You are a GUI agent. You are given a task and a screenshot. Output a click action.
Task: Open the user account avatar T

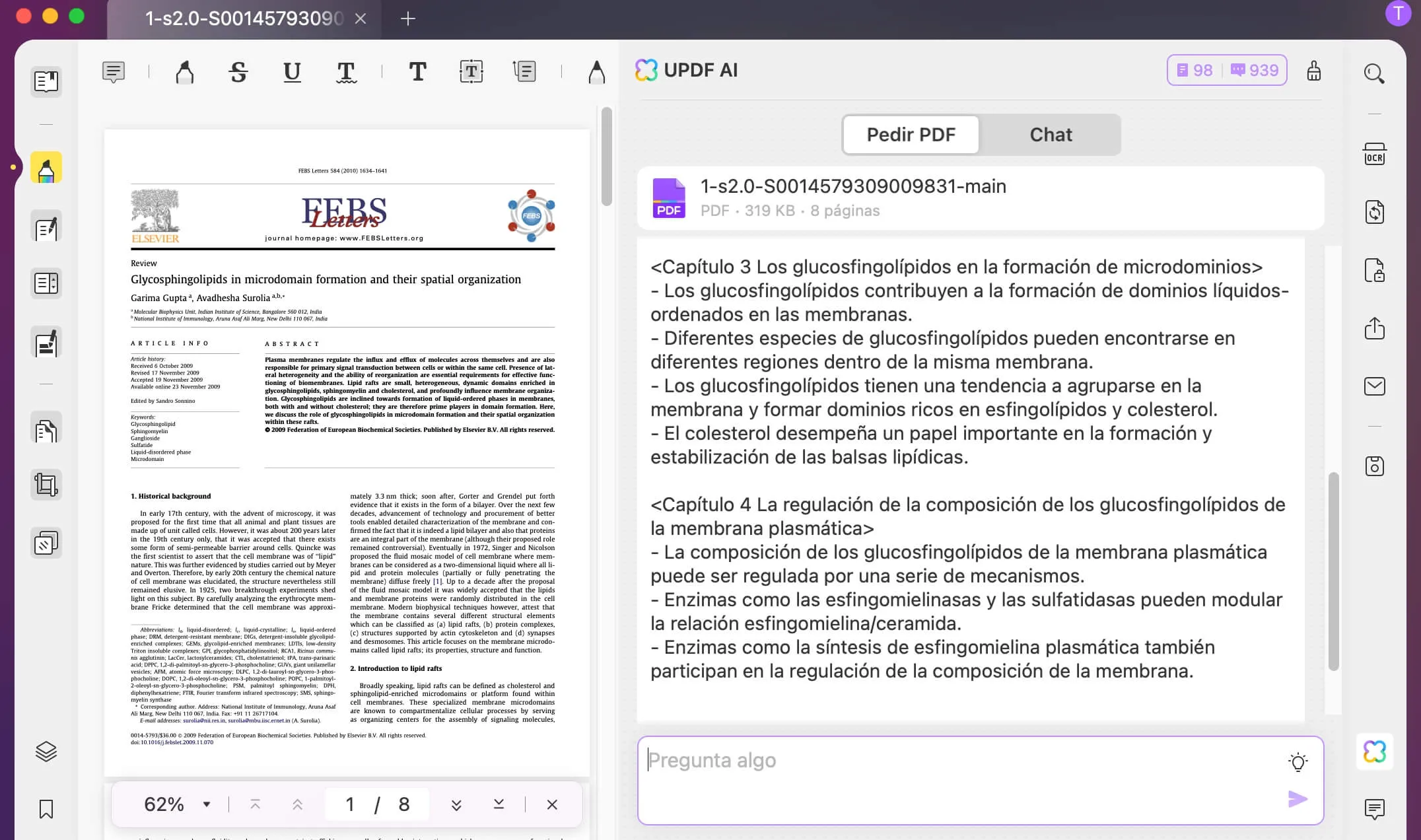pos(1398,13)
